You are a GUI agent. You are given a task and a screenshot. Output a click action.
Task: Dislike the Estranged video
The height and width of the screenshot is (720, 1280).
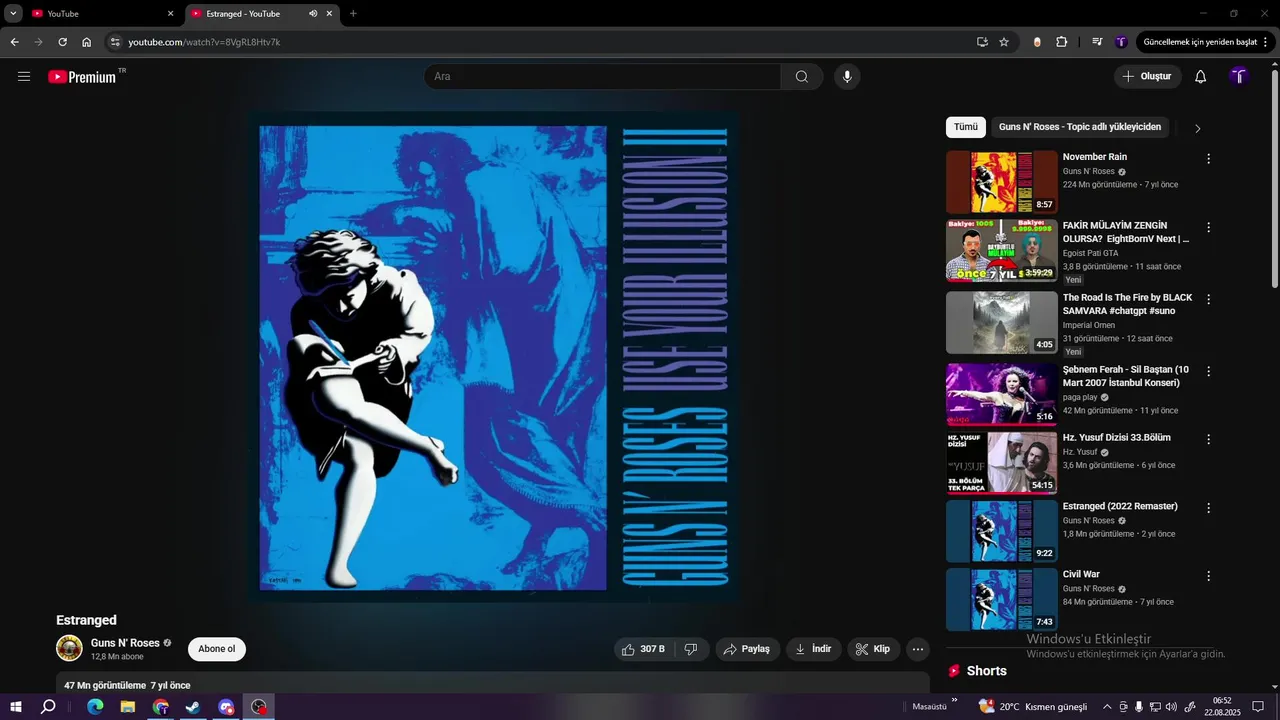click(x=691, y=649)
